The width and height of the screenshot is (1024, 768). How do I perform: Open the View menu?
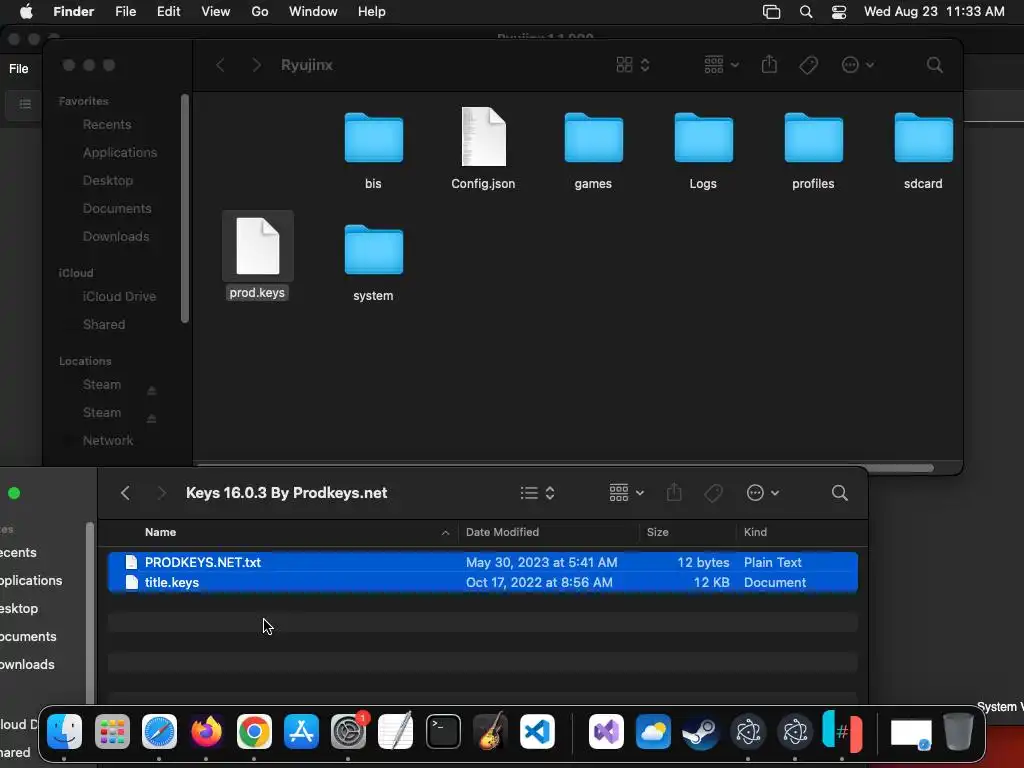216,12
